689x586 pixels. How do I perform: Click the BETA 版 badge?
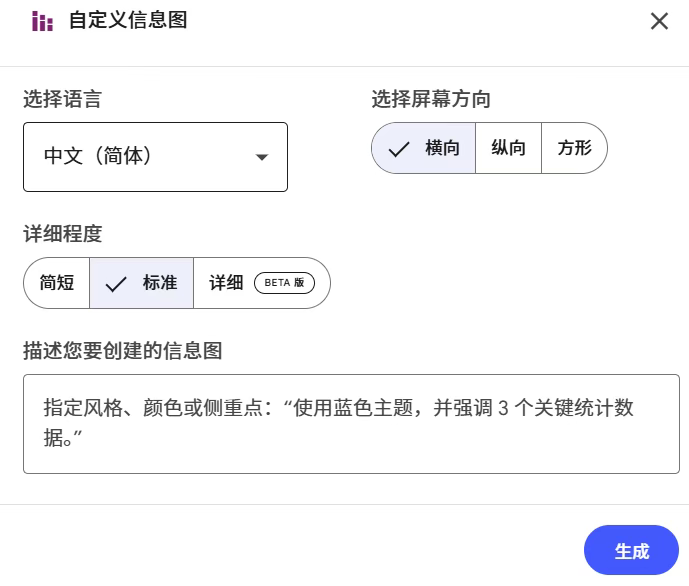pos(284,283)
